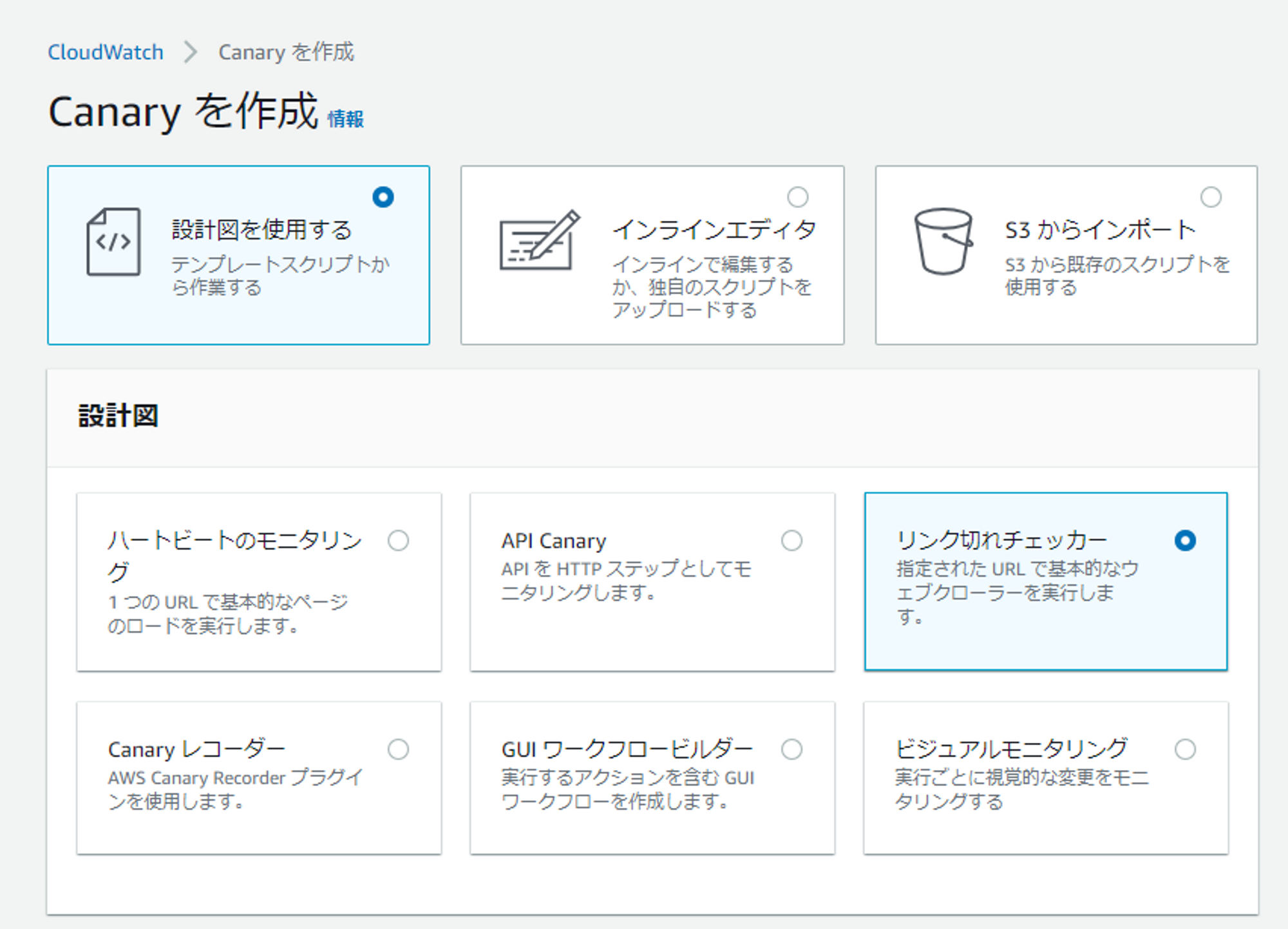Image resolution: width=1288 pixels, height=929 pixels.
Task: Click the ビジュアルモニタリング card title
Action: [1011, 749]
